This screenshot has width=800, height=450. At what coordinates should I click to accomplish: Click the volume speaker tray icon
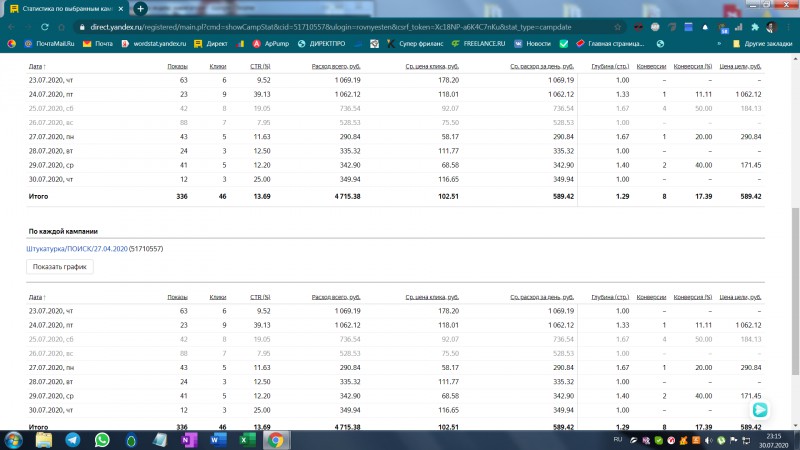[x=708, y=440]
